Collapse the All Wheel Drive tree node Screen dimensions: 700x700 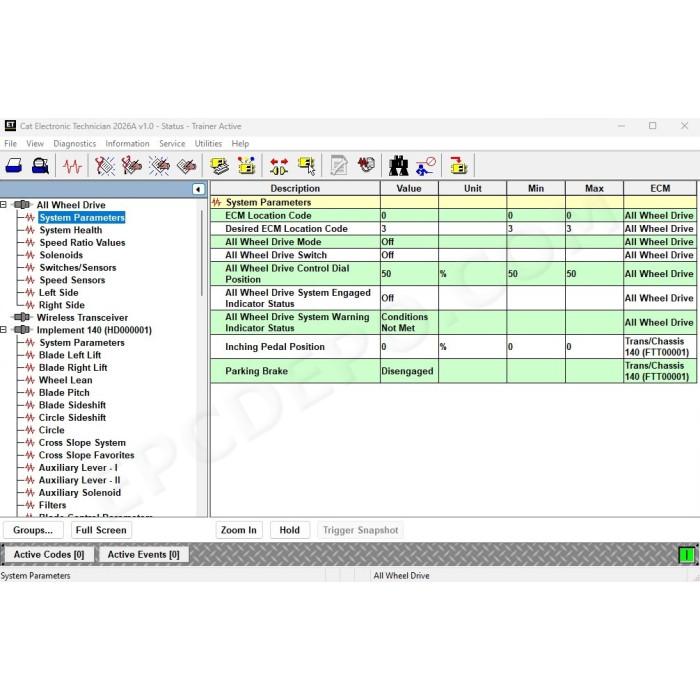tap(4, 204)
